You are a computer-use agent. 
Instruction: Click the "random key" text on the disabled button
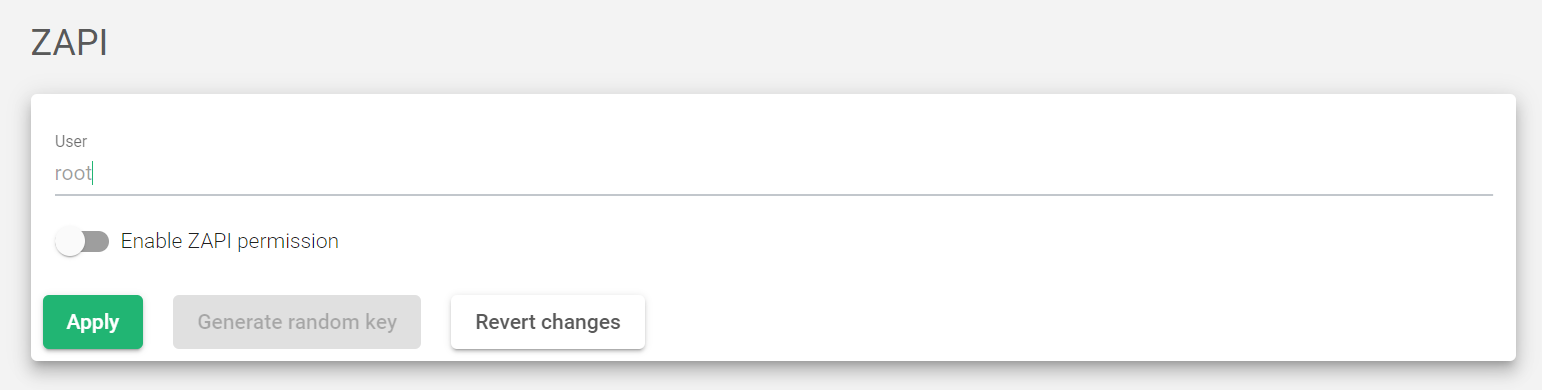[x=349, y=322]
